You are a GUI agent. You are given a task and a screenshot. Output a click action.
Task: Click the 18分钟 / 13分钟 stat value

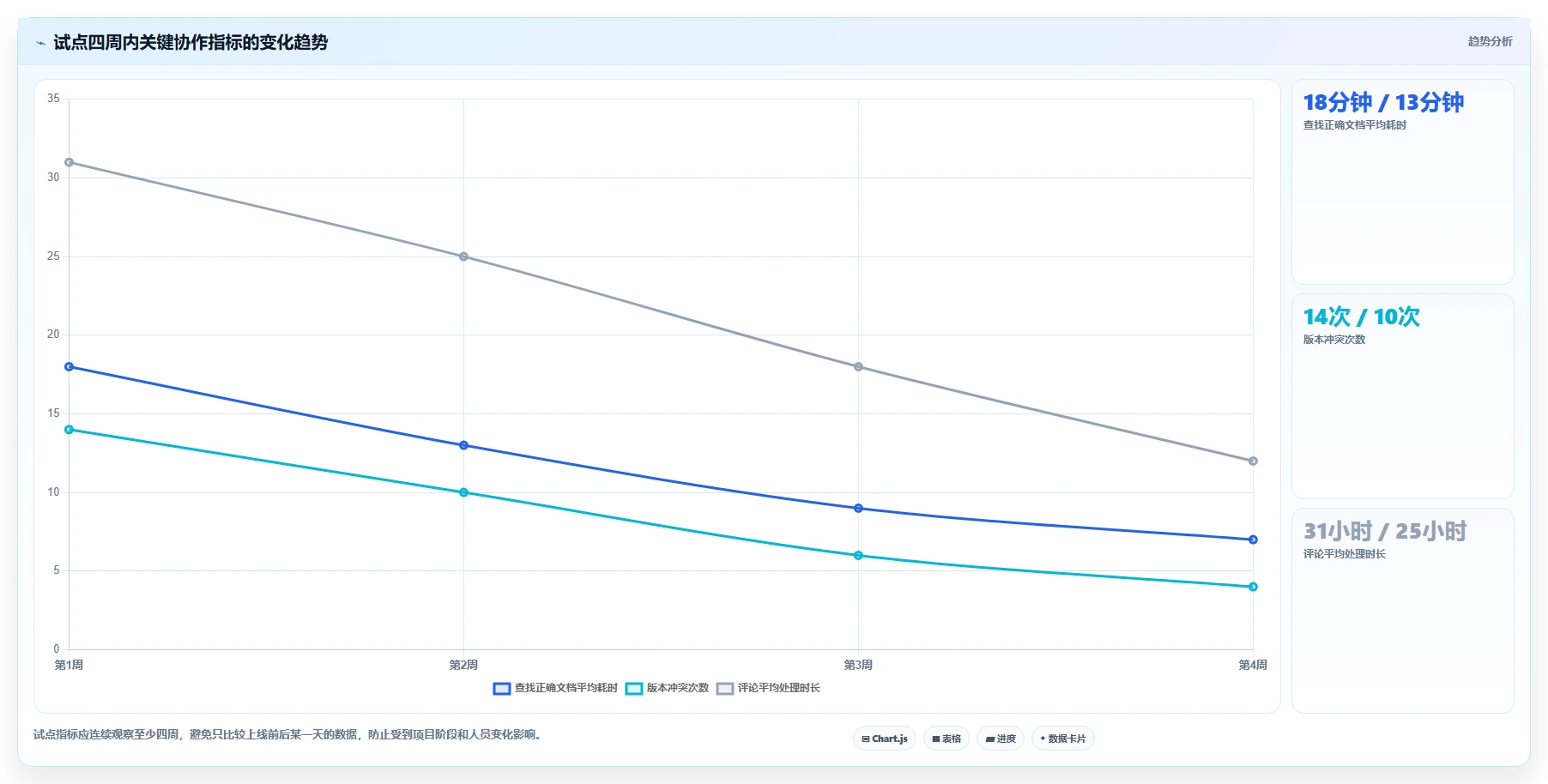click(1383, 103)
